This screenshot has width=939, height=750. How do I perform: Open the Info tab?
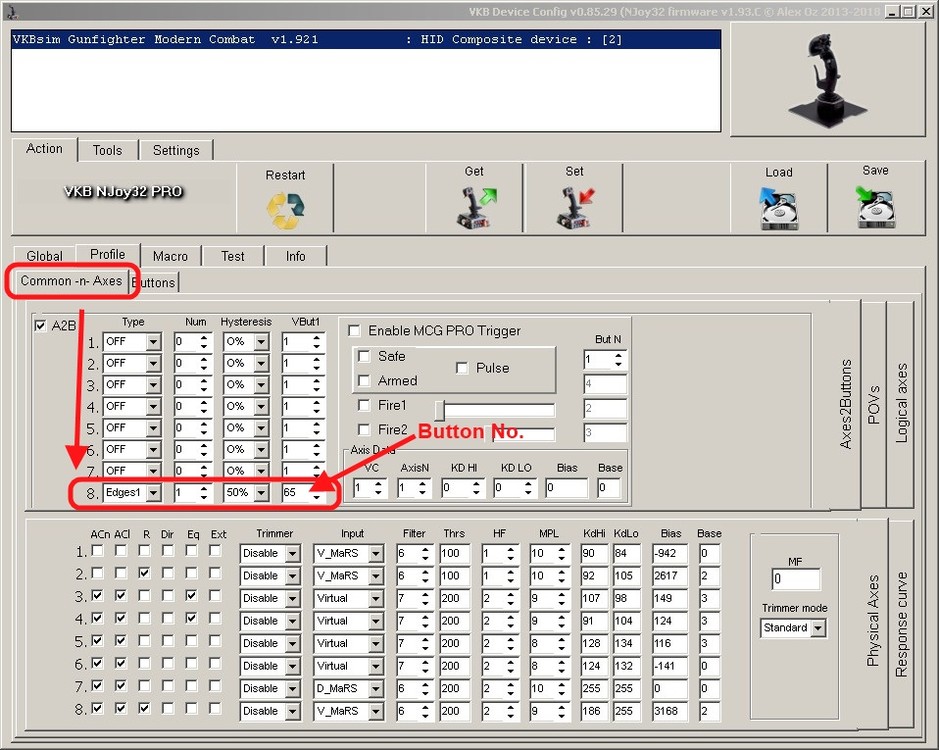point(296,256)
